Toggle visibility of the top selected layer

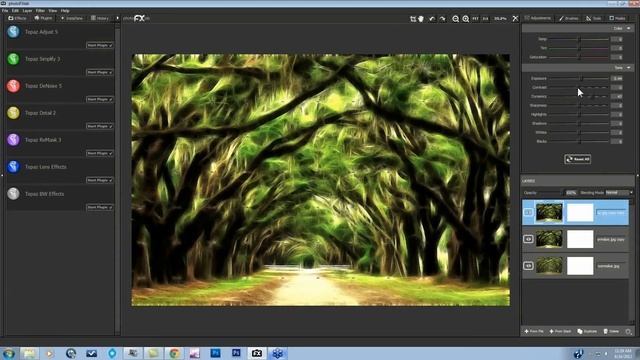[x=528, y=212]
